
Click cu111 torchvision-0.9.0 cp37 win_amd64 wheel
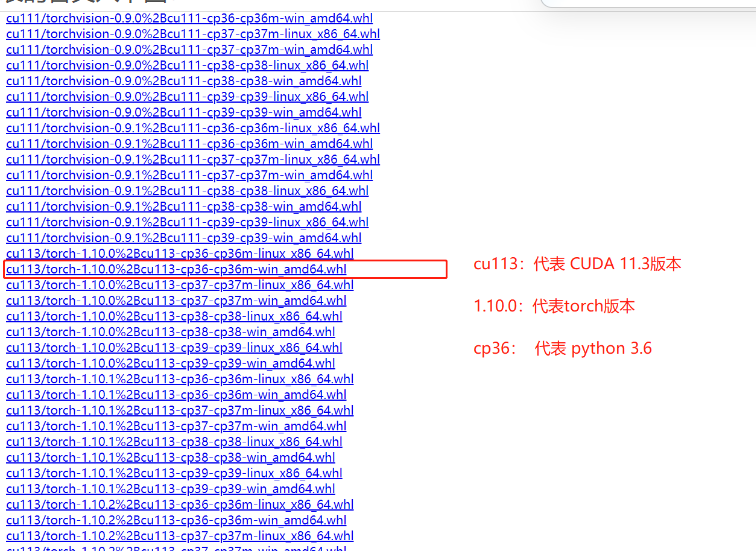[189, 50]
